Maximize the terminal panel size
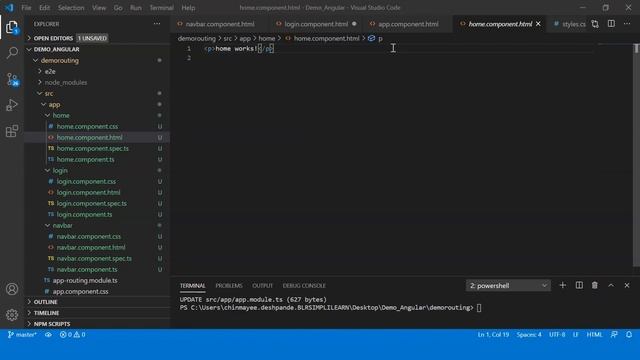 pos(611,285)
